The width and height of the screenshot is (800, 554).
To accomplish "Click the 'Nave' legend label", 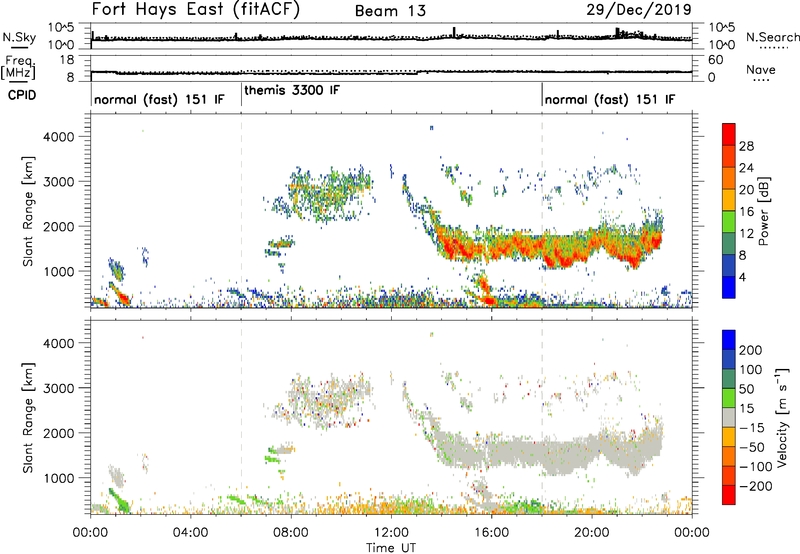I will point(761,69).
